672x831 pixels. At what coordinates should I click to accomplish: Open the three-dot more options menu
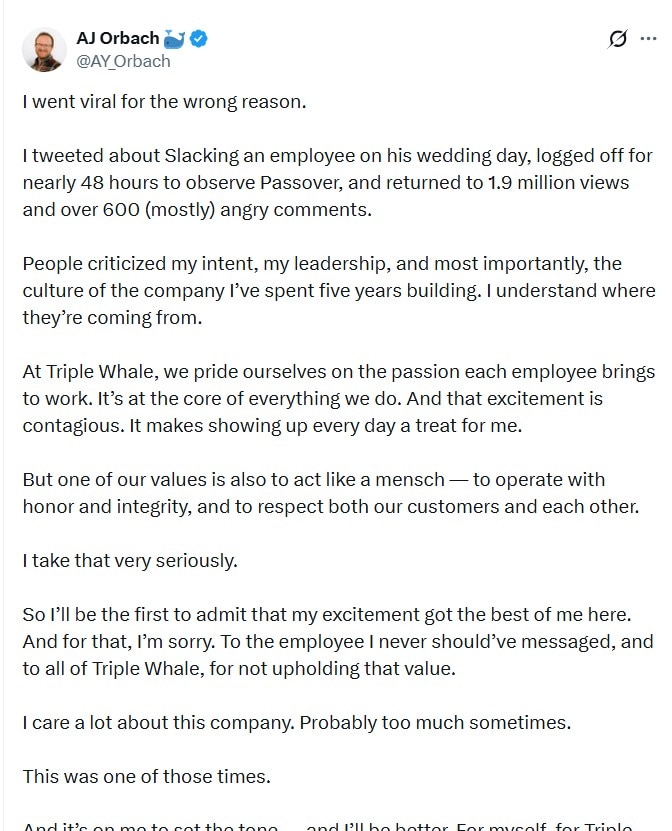tap(650, 39)
